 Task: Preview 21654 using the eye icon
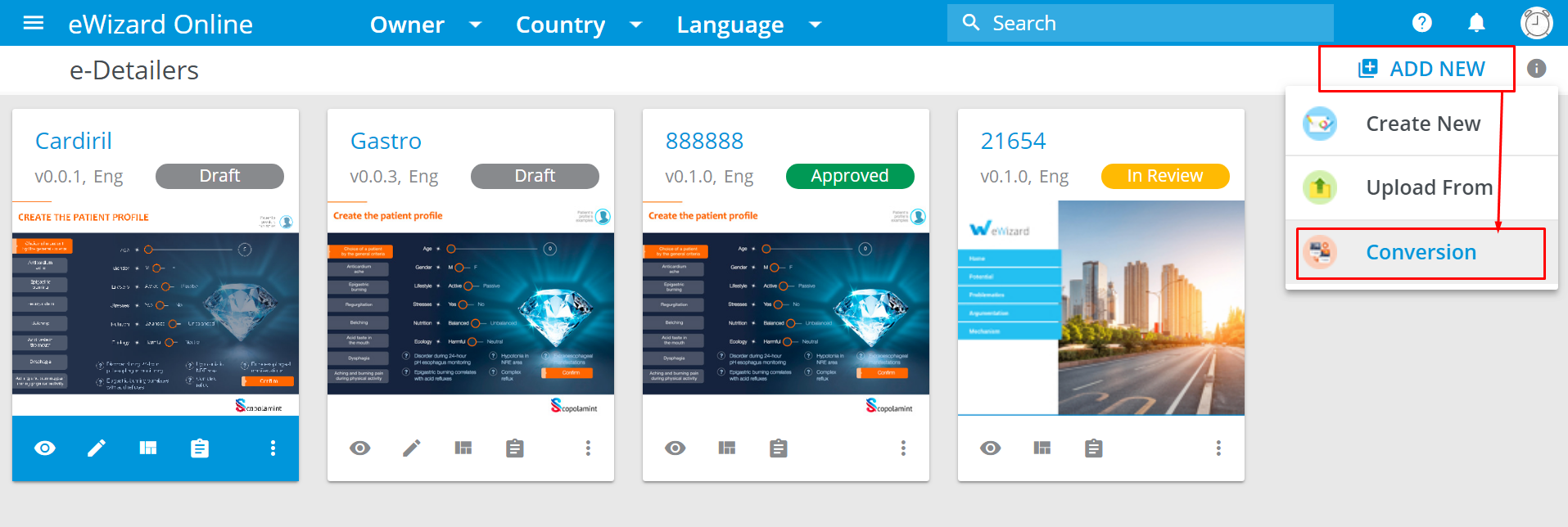(991, 448)
